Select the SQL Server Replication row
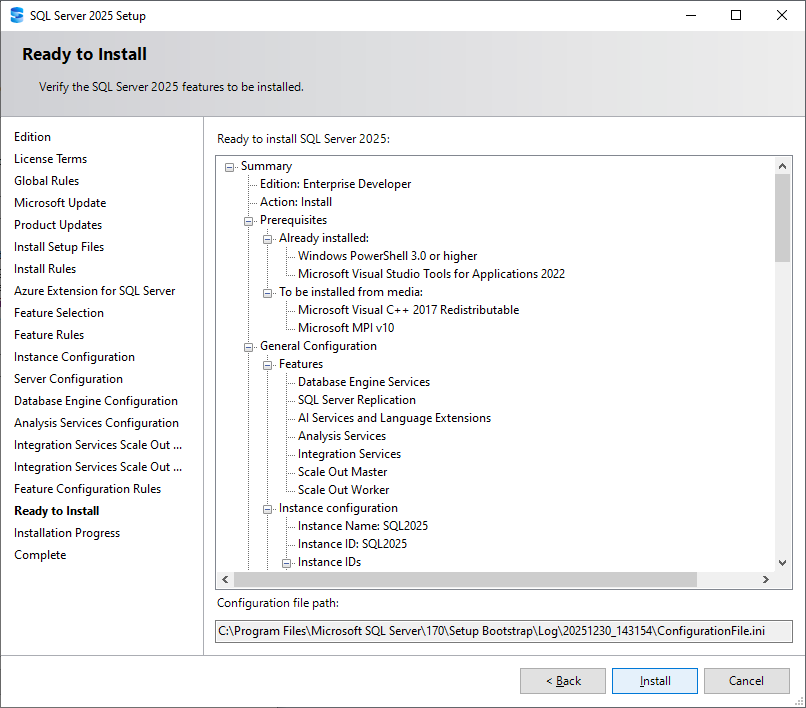 (357, 400)
